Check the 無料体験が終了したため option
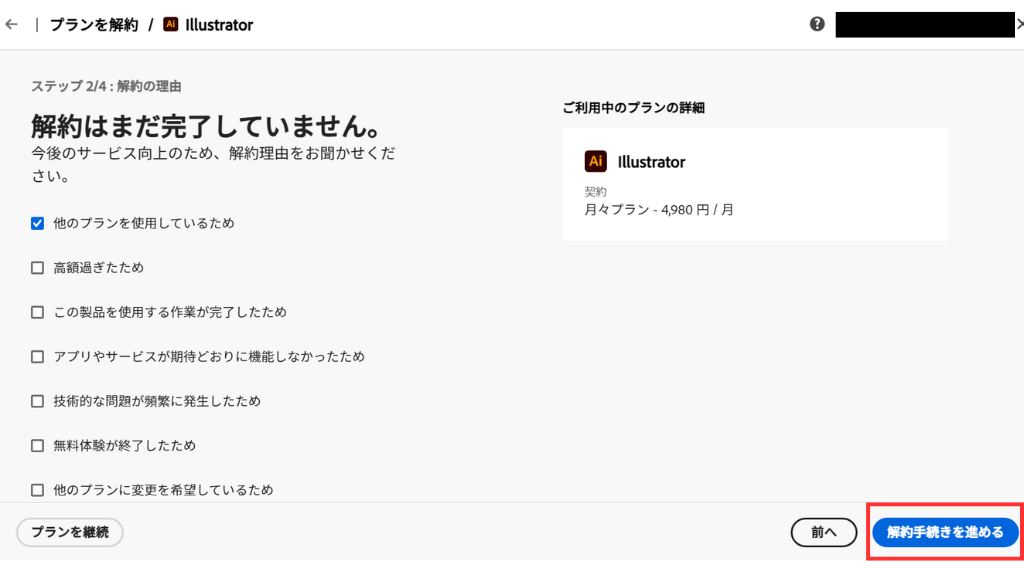The image size is (1024, 568). pos(38,446)
